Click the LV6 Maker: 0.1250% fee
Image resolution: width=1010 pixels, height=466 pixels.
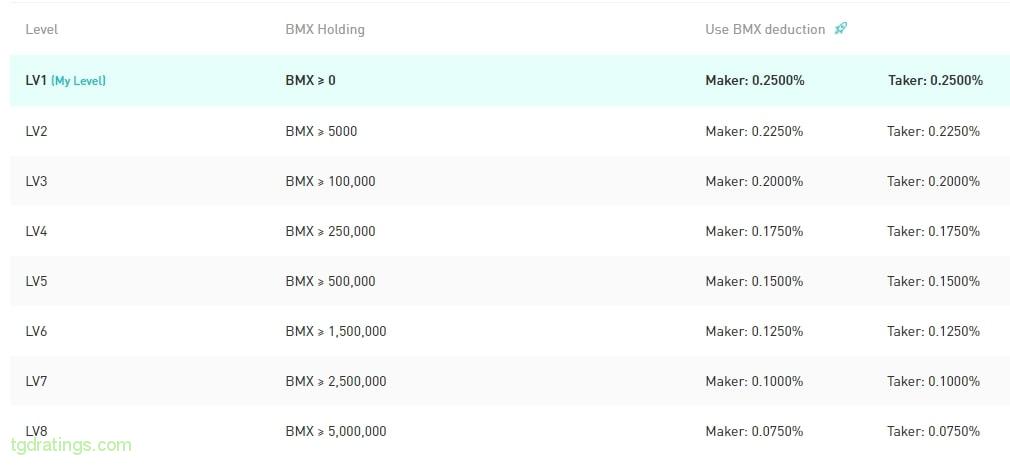[x=754, y=331]
